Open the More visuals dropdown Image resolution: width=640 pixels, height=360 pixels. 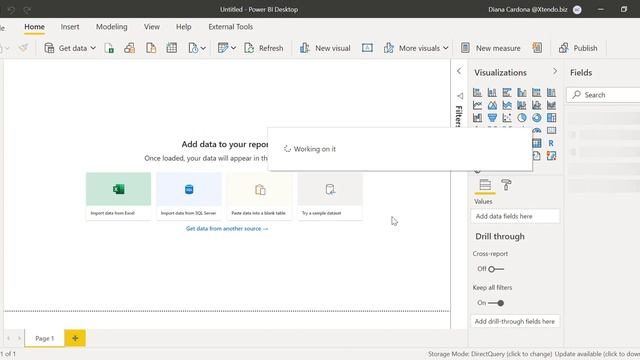tap(416, 48)
